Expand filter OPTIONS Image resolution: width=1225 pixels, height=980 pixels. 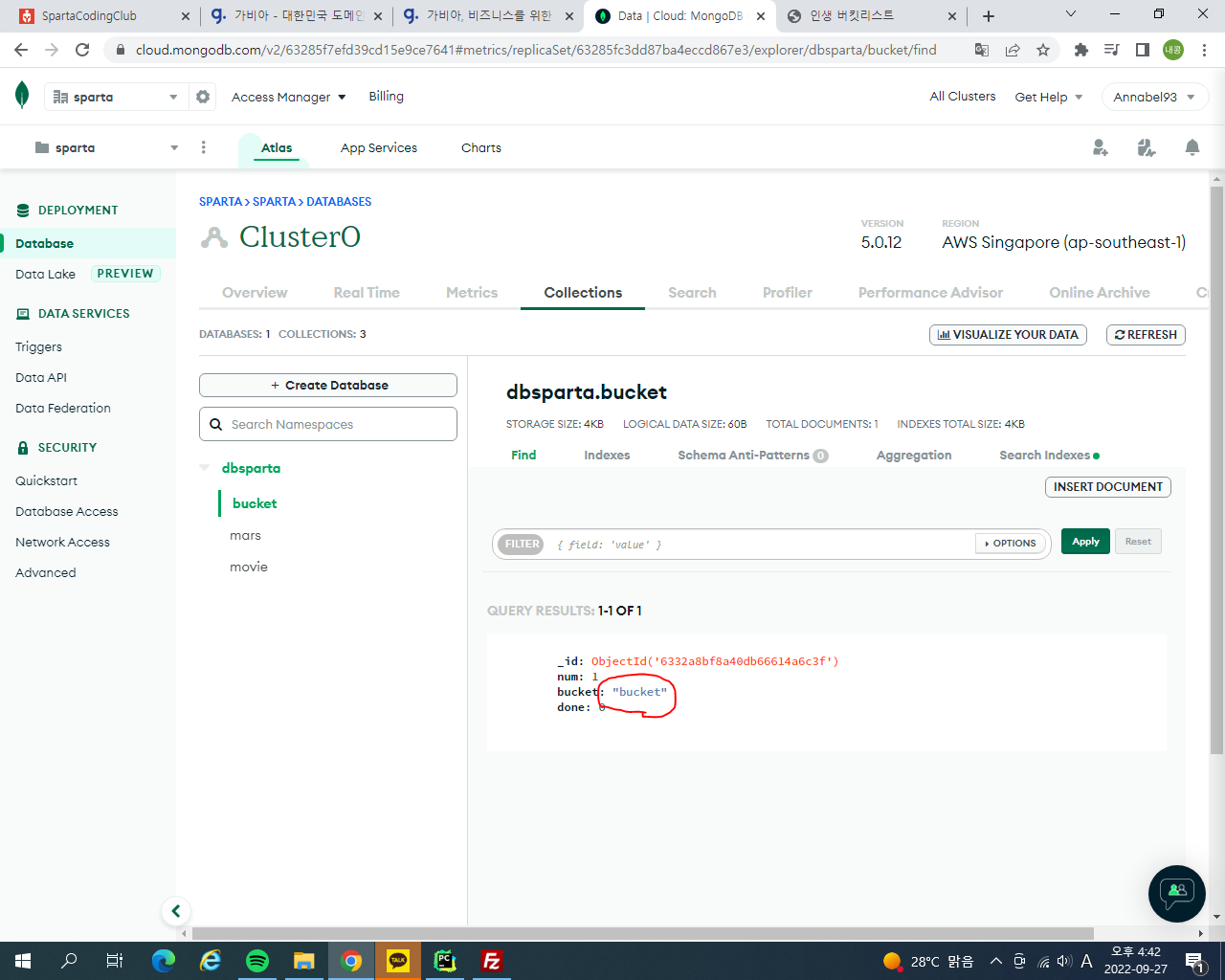coord(1011,544)
